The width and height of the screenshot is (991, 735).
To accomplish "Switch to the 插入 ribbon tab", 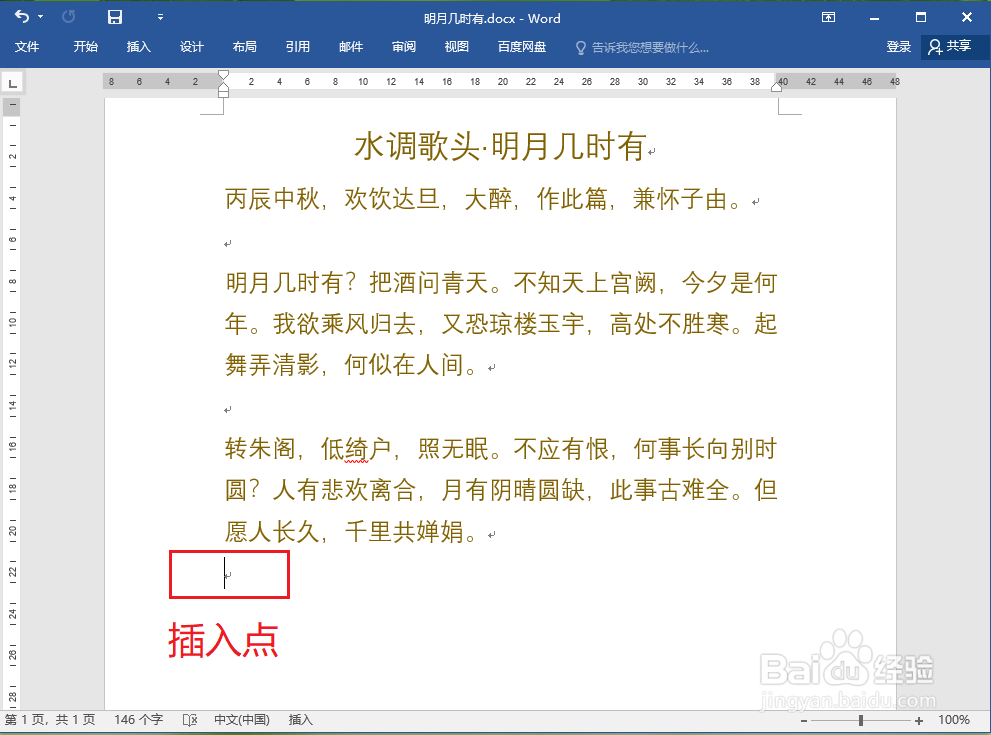I will [139, 46].
